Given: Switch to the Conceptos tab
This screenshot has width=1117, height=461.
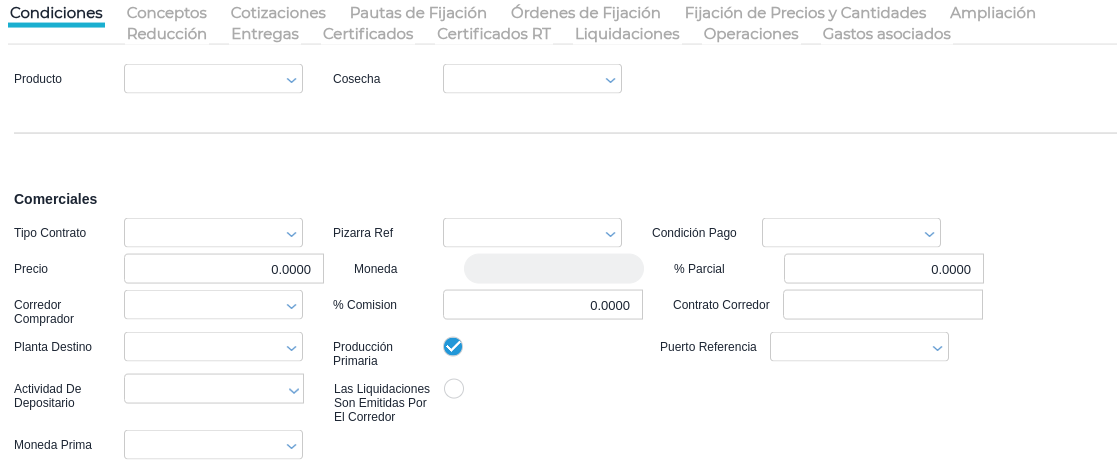Looking at the screenshot, I should coord(167,13).
